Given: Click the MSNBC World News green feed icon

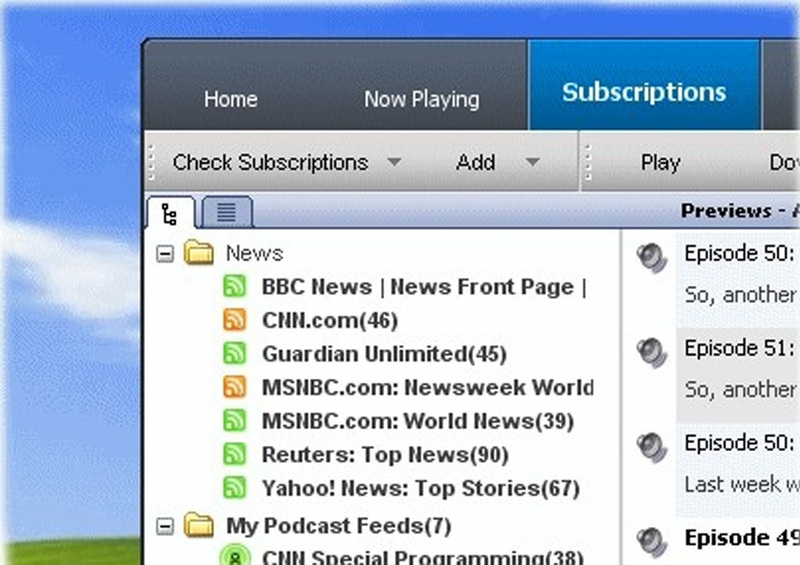Looking at the screenshot, I should [235, 421].
